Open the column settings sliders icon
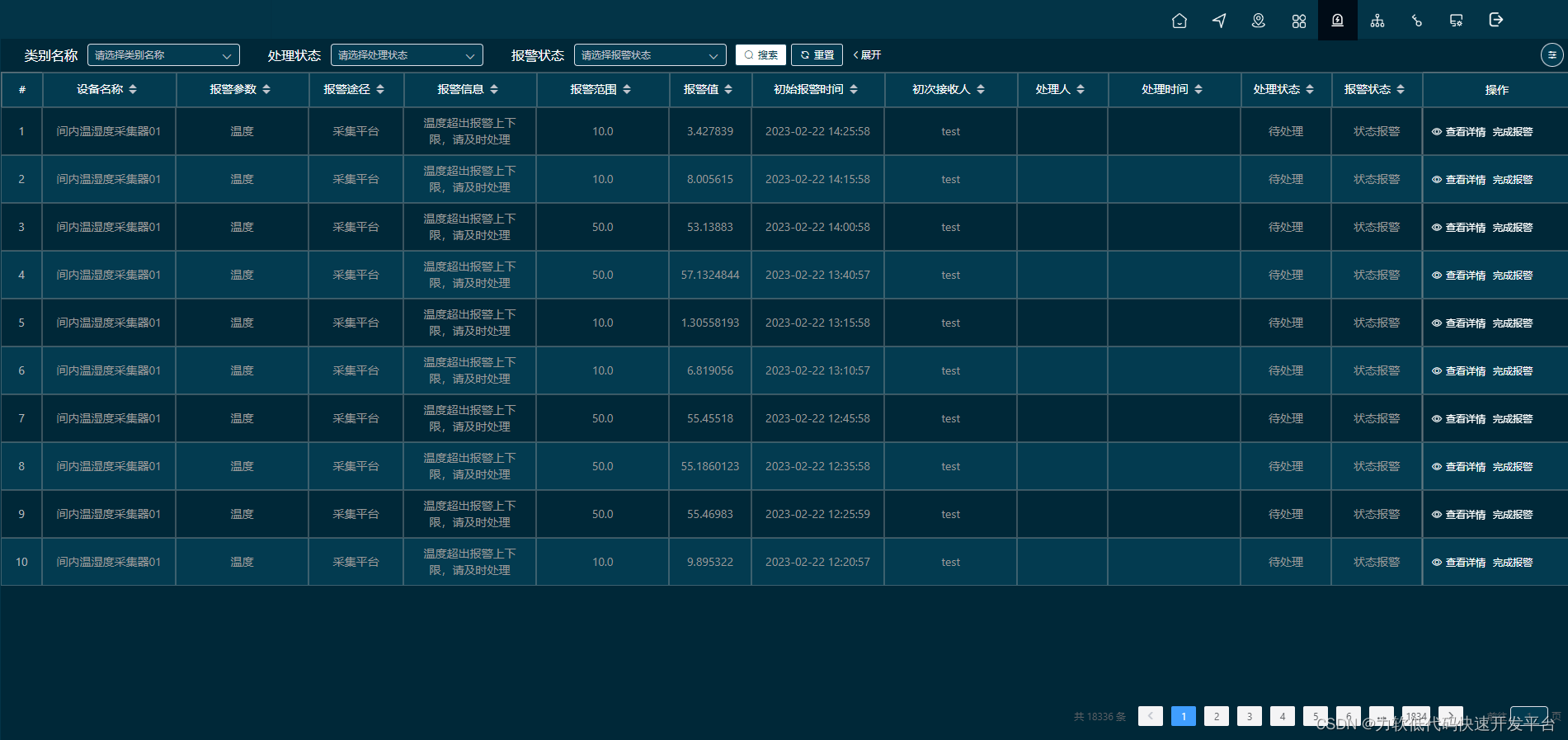Image resolution: width=1568 pixels, height=740 pixels. [x=1552, y=55]
